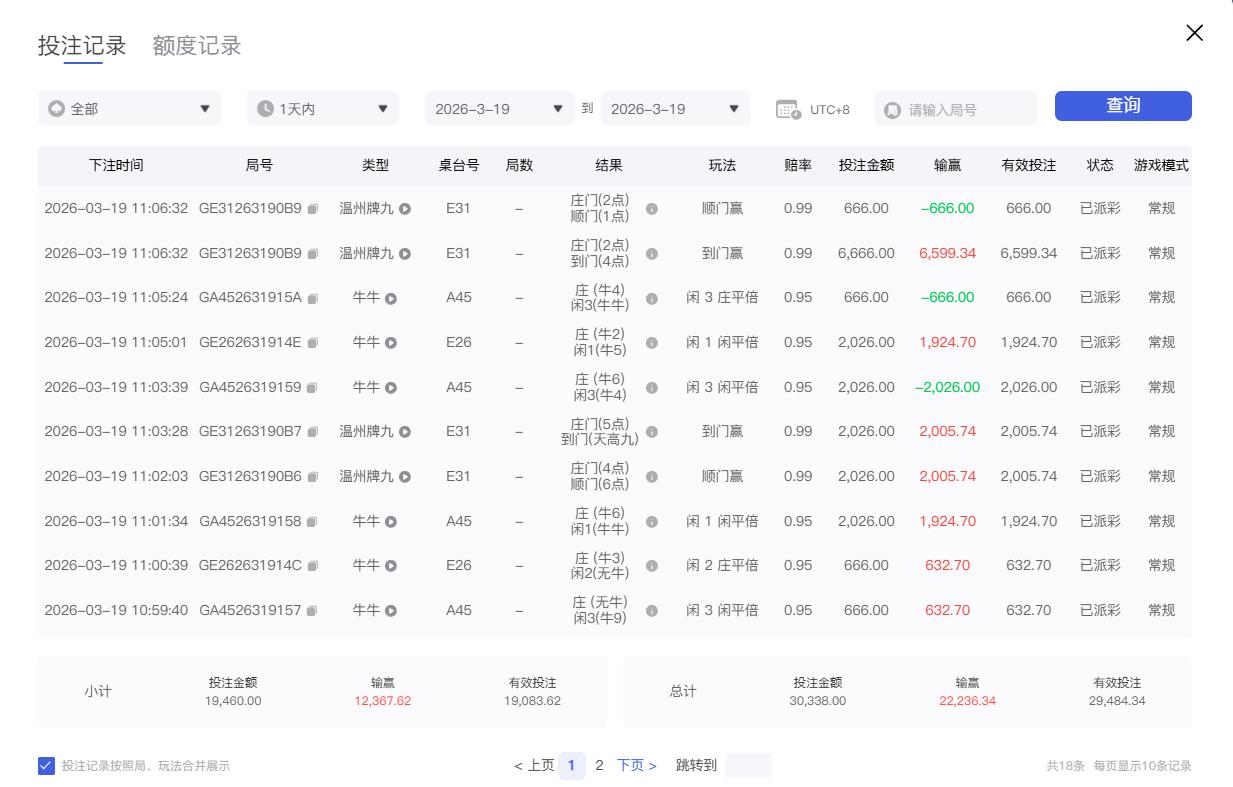Play video for GA452631915A 牛牛 round
Viewport: 1233px width, 787px height.
pos(391,298)
